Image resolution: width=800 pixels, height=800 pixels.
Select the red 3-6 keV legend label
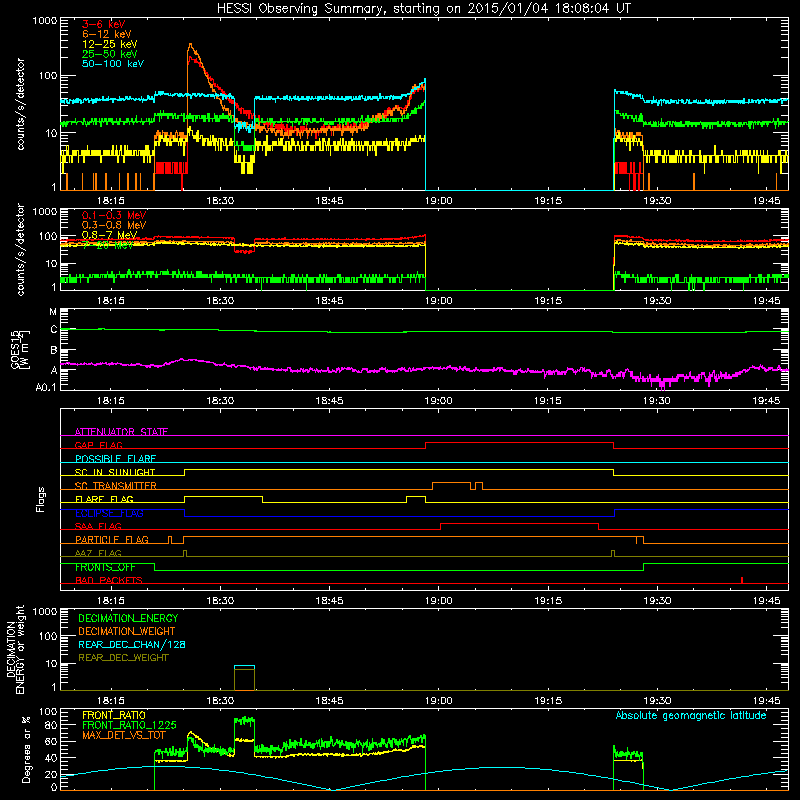(x=104, y=24)
